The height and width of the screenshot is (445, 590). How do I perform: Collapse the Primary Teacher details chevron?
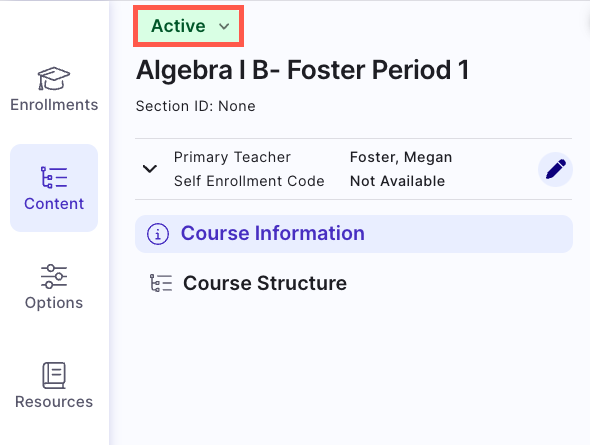click(x=149, y=169)
